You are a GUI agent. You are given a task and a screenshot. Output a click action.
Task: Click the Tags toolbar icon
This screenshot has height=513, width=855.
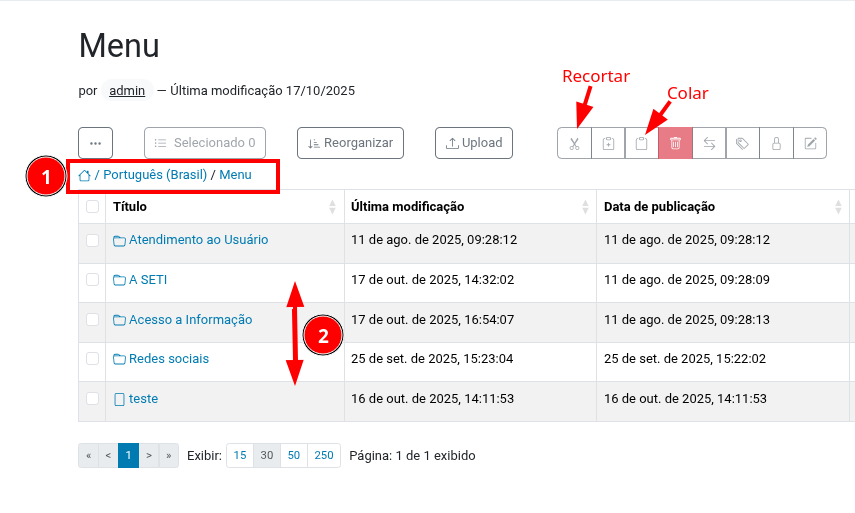point(743,143)
